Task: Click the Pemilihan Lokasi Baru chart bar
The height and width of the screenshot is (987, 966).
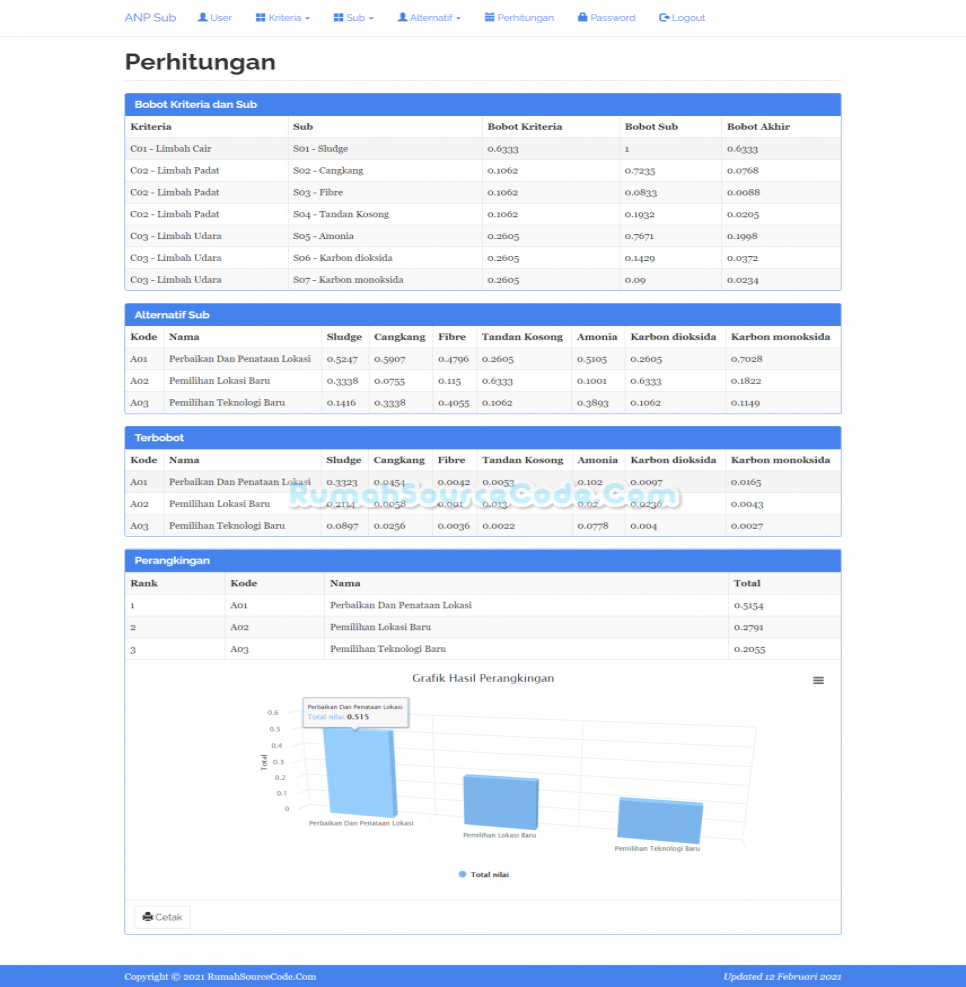Action: 500,800
